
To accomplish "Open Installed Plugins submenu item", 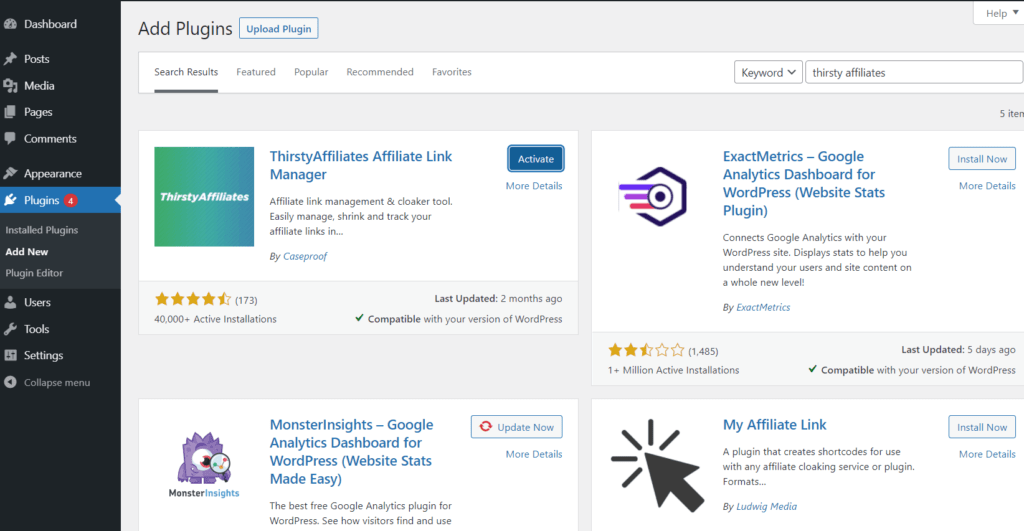I will pyautogui.click(x=41, y=230).
